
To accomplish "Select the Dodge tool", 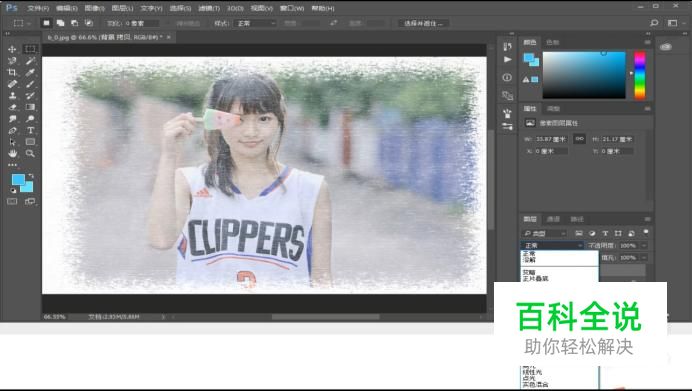I will [30, 119].
